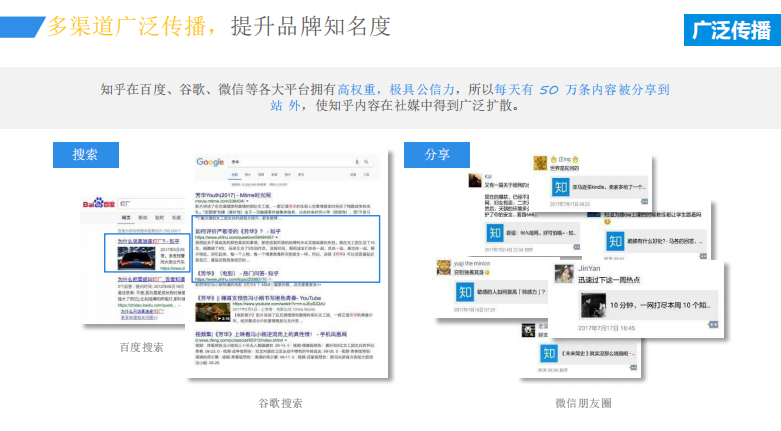781x431 pixels.
Task: Click comment icon on 能够有什么好处 post
Action: (x=703, y=256)
